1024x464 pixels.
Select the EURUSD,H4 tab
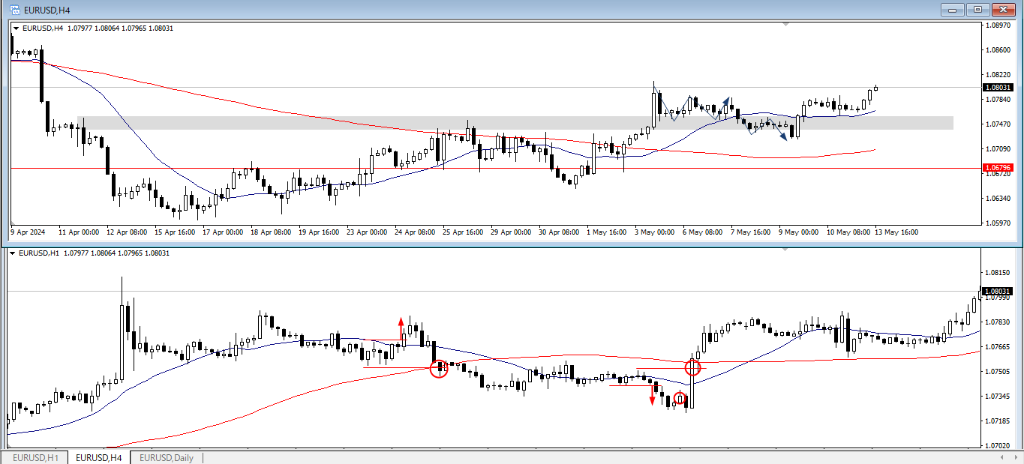99,457
